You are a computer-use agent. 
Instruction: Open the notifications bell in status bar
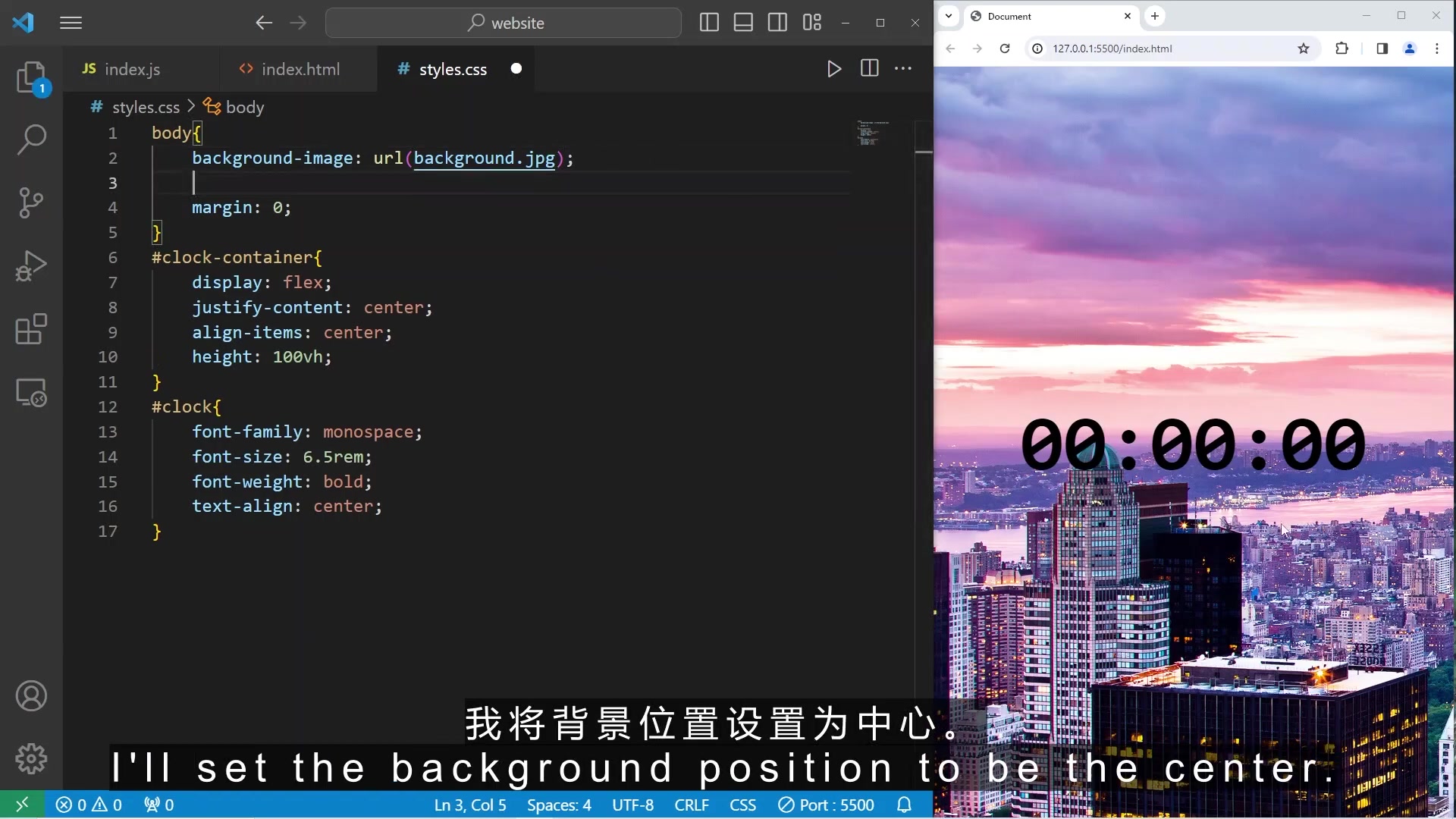point(904,805)
